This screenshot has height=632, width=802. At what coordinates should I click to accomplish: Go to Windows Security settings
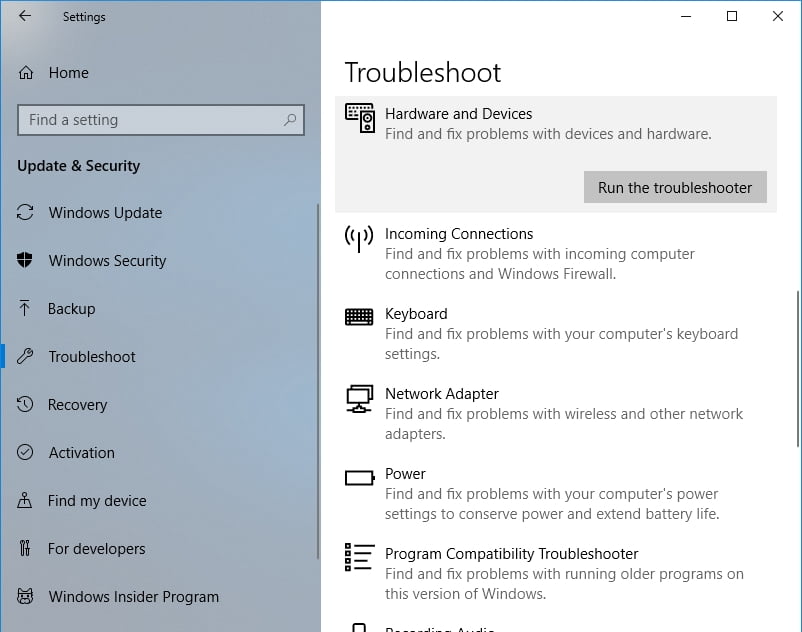(x=107, y=261)
